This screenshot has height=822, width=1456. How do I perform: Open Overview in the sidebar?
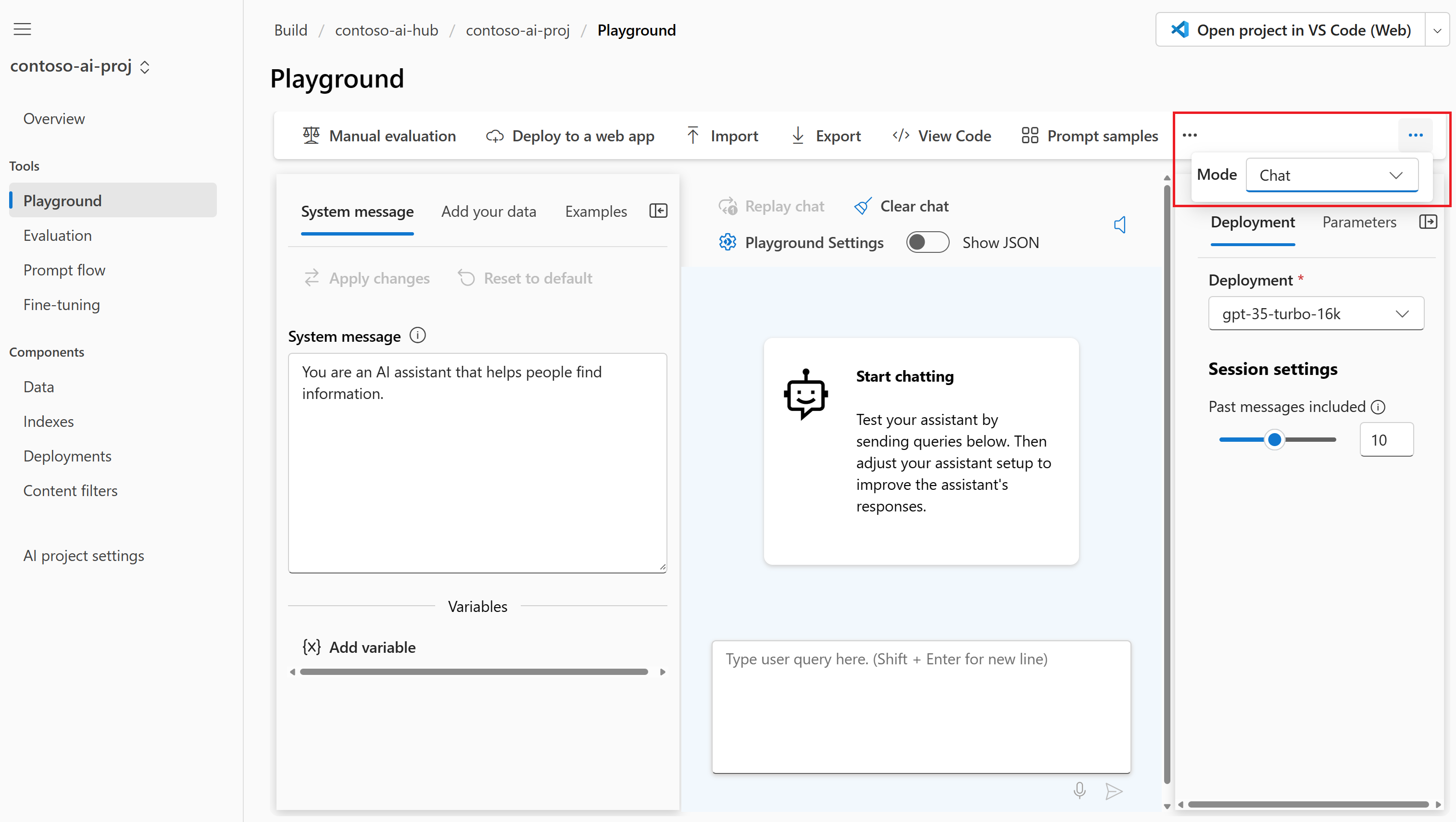click(x=54, y=119)
